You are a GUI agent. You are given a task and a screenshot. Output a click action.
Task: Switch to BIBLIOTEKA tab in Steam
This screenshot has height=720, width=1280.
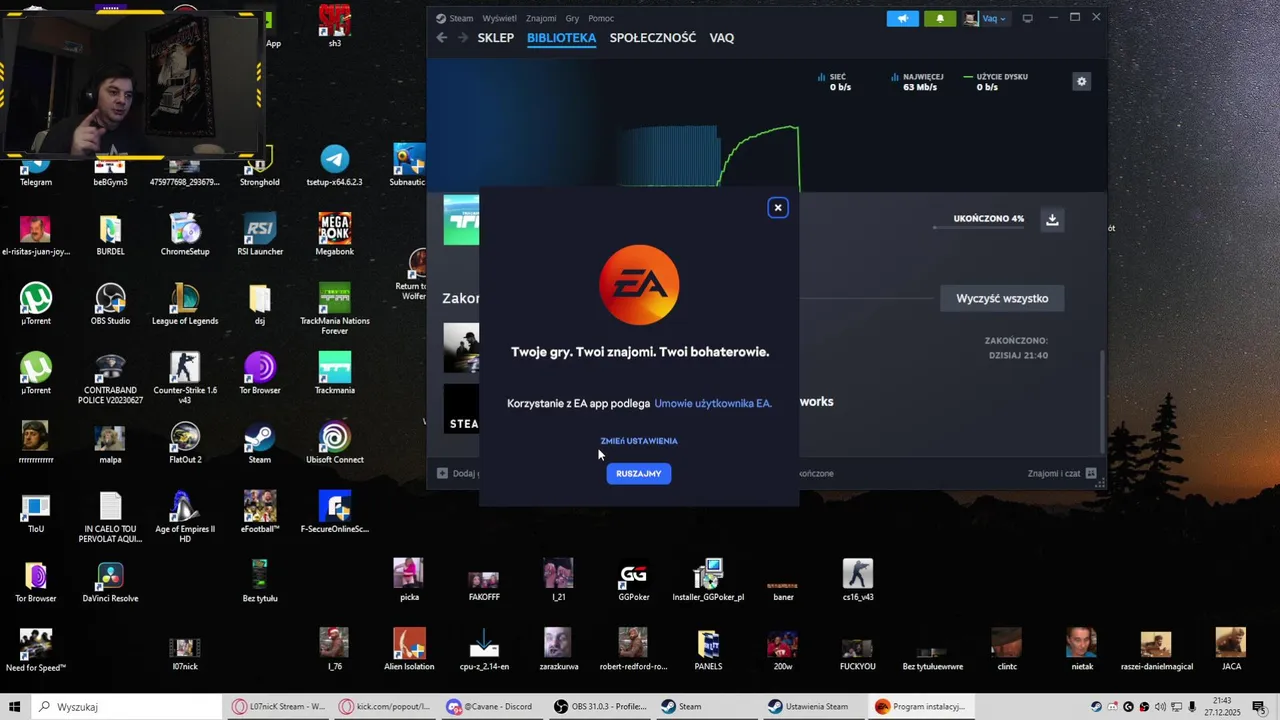[561, 38]
